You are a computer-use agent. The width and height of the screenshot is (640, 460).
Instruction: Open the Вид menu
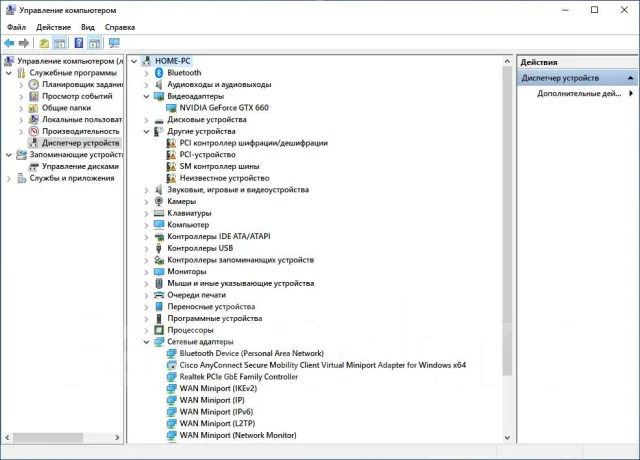(88, 27)
